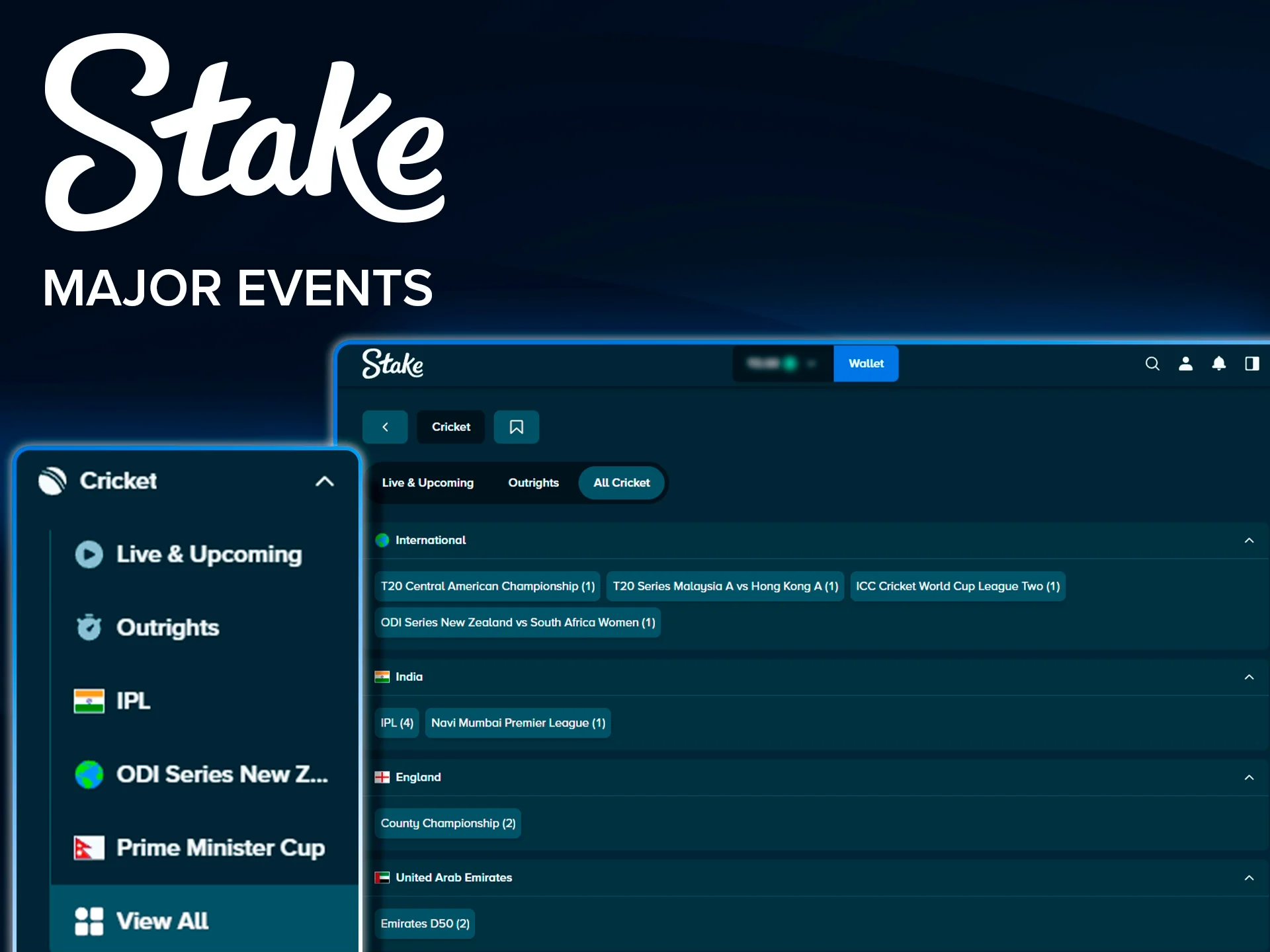
Task: Open T20 Central American Championship (1)
Action: (x=487, y=586)
